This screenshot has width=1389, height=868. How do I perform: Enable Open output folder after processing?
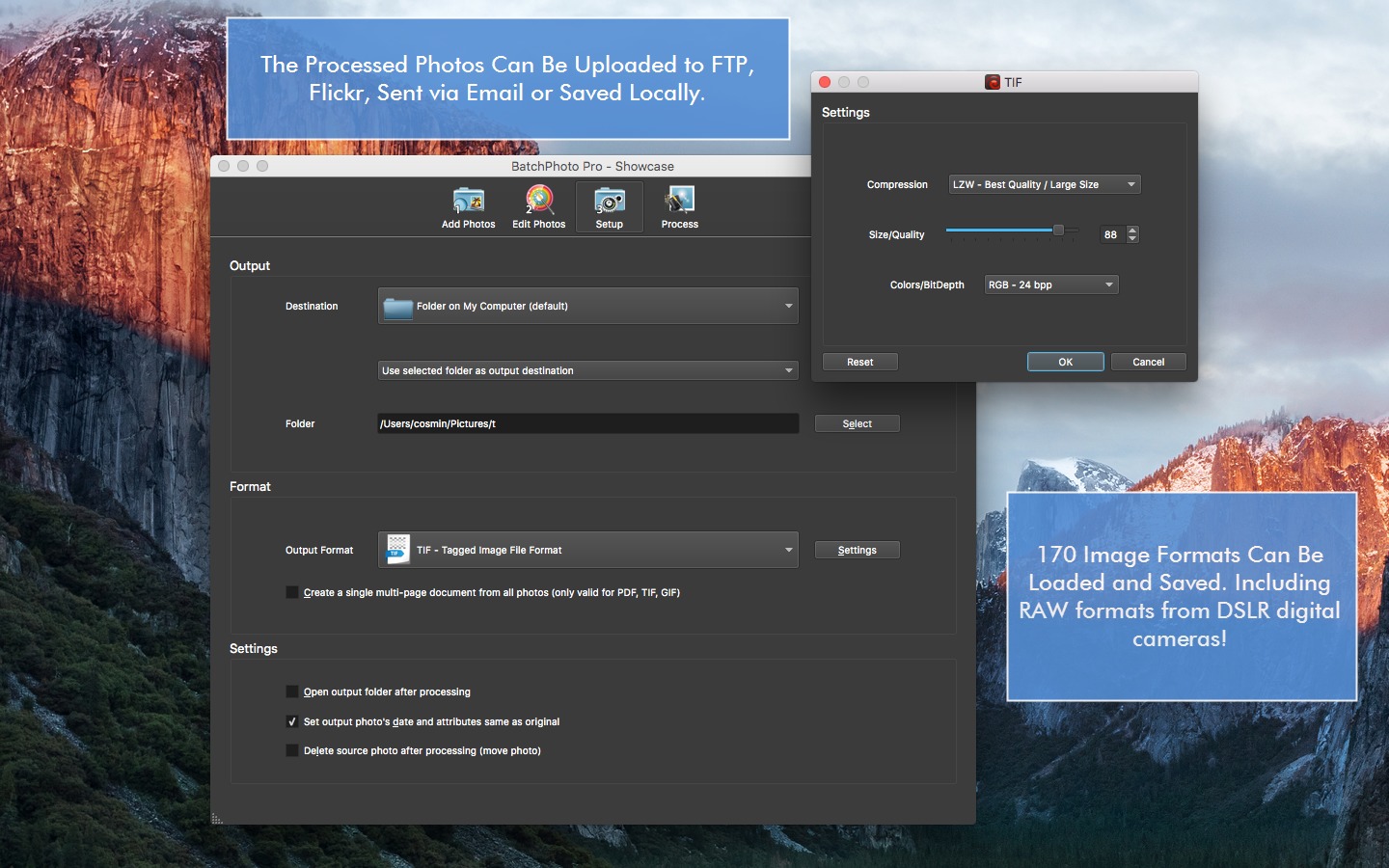click(292, 692)
